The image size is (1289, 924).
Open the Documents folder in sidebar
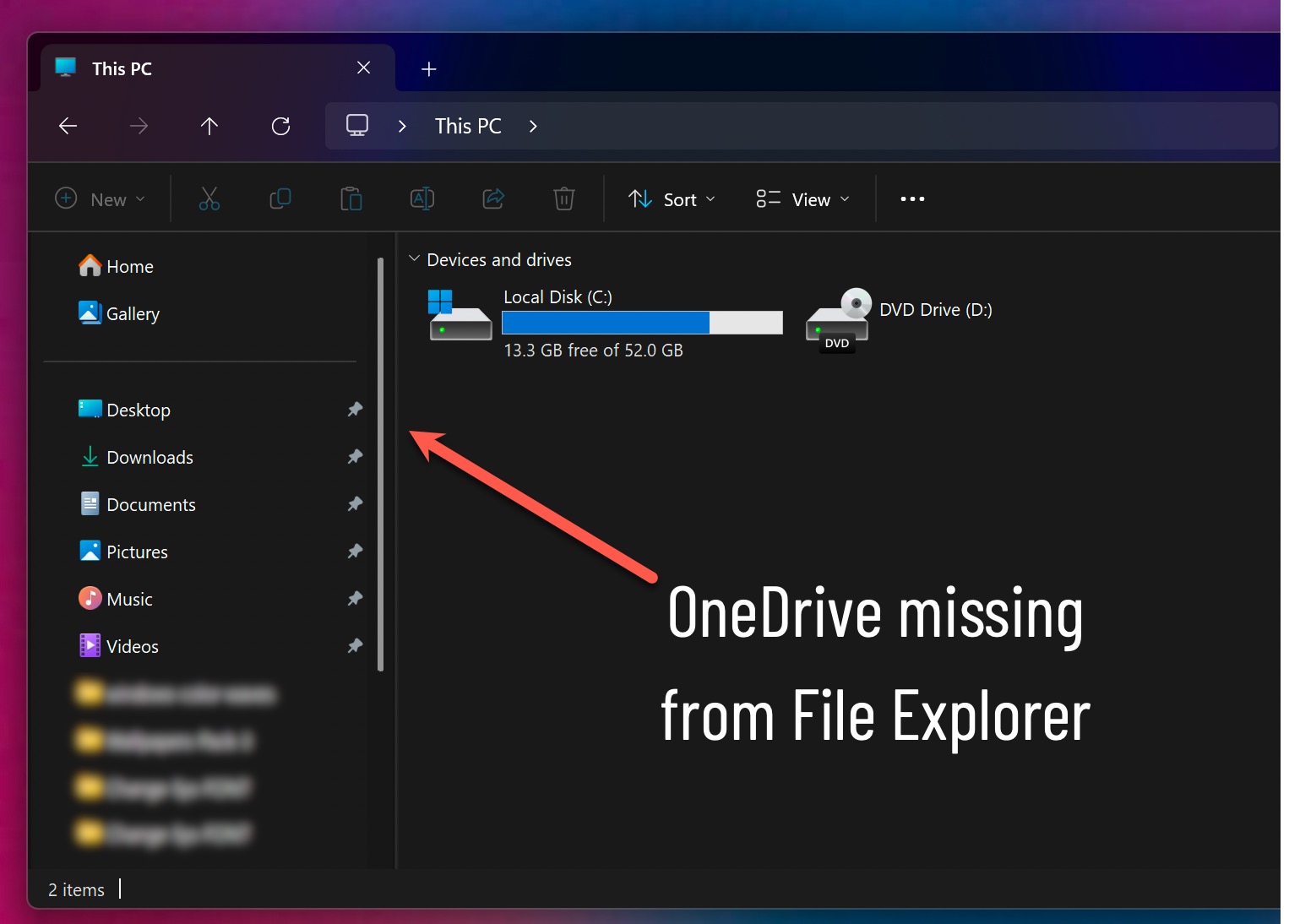point(137,505)
